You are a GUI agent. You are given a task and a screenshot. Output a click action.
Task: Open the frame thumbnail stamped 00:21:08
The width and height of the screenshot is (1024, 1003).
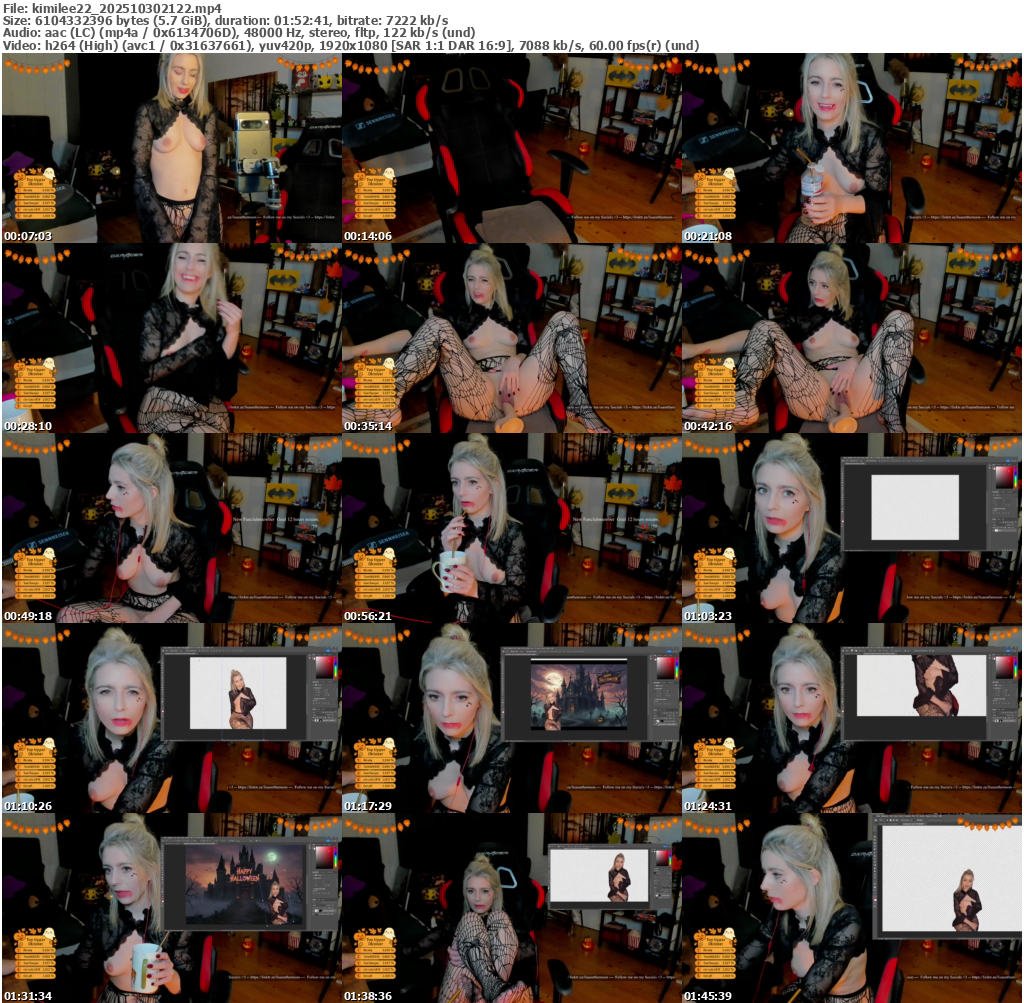[x=852, y=148]
